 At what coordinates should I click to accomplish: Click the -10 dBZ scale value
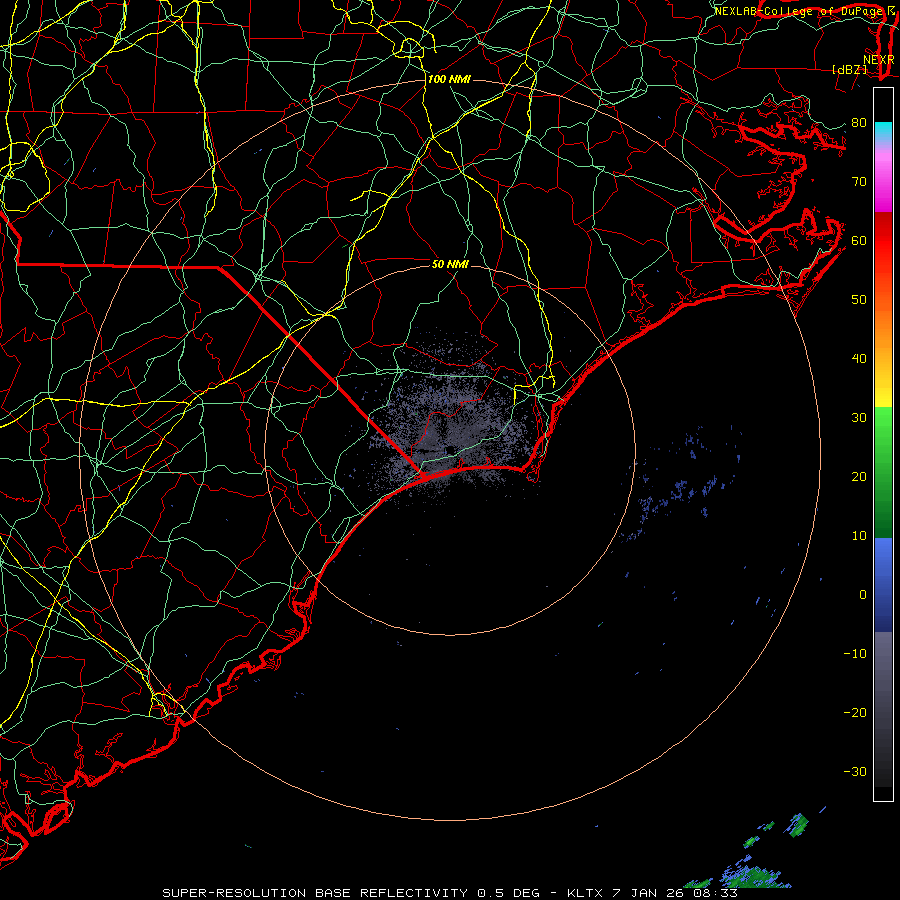855,654
